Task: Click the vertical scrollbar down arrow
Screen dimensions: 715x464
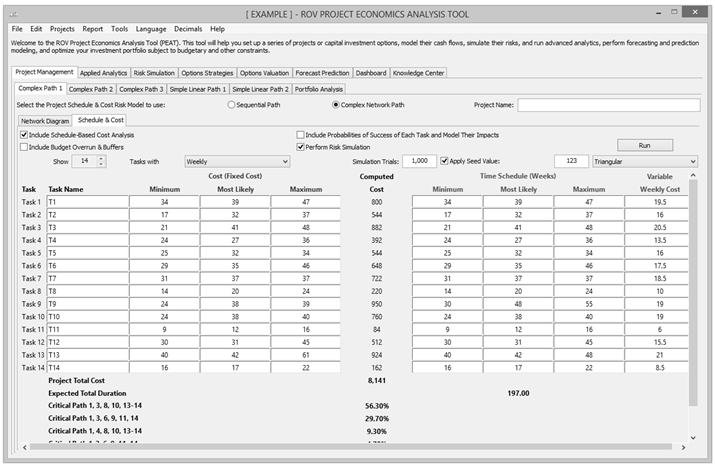Action: pyautogui.click(x=693, y=438)
